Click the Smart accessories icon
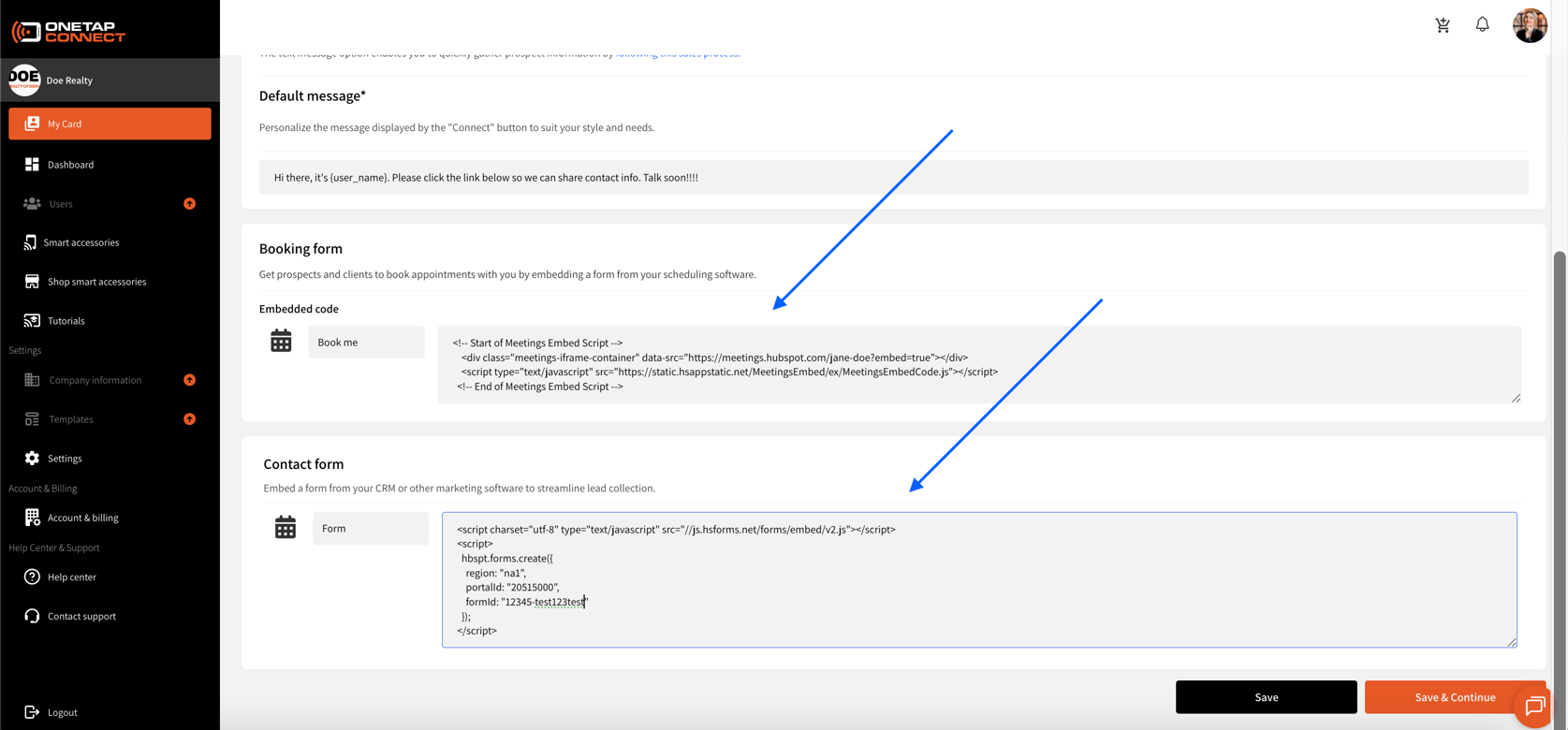The image size is (1568, 730). [30, 242]
